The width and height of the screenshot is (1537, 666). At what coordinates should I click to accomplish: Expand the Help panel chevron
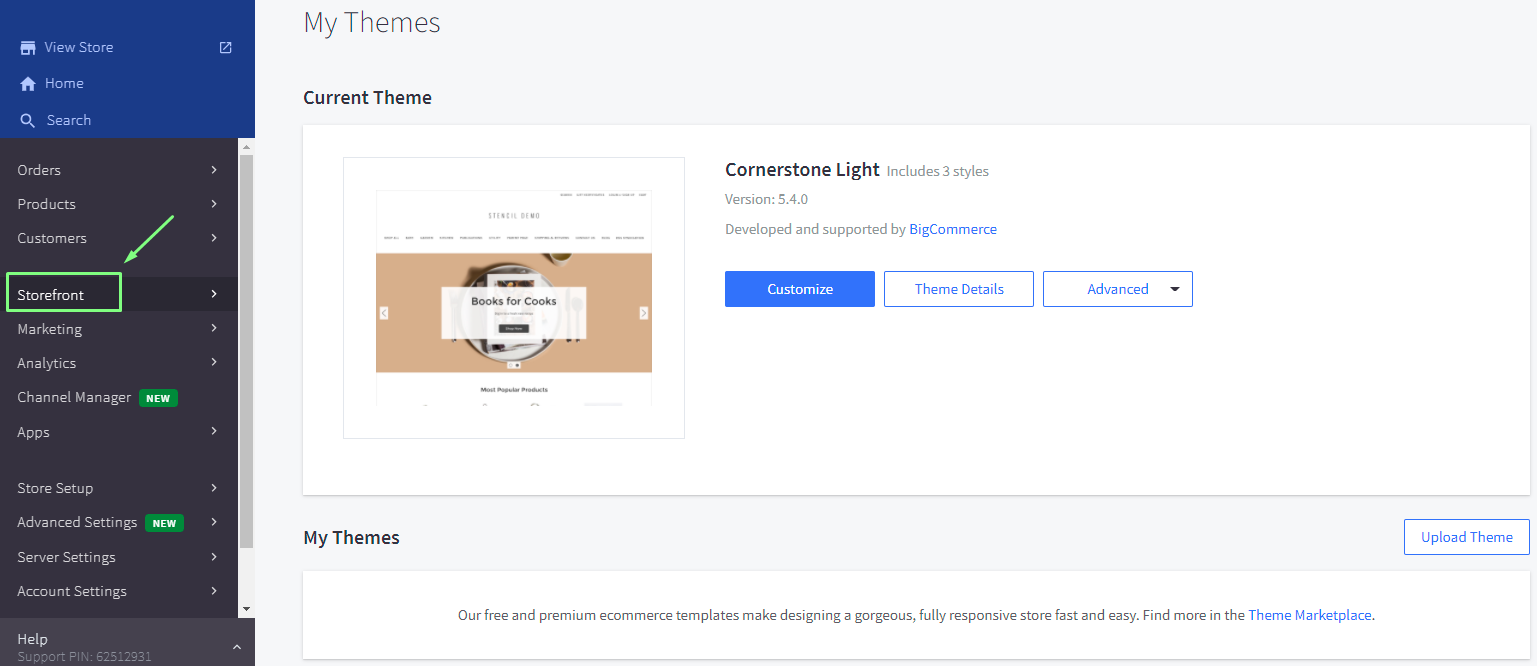[x=237, y=647]
